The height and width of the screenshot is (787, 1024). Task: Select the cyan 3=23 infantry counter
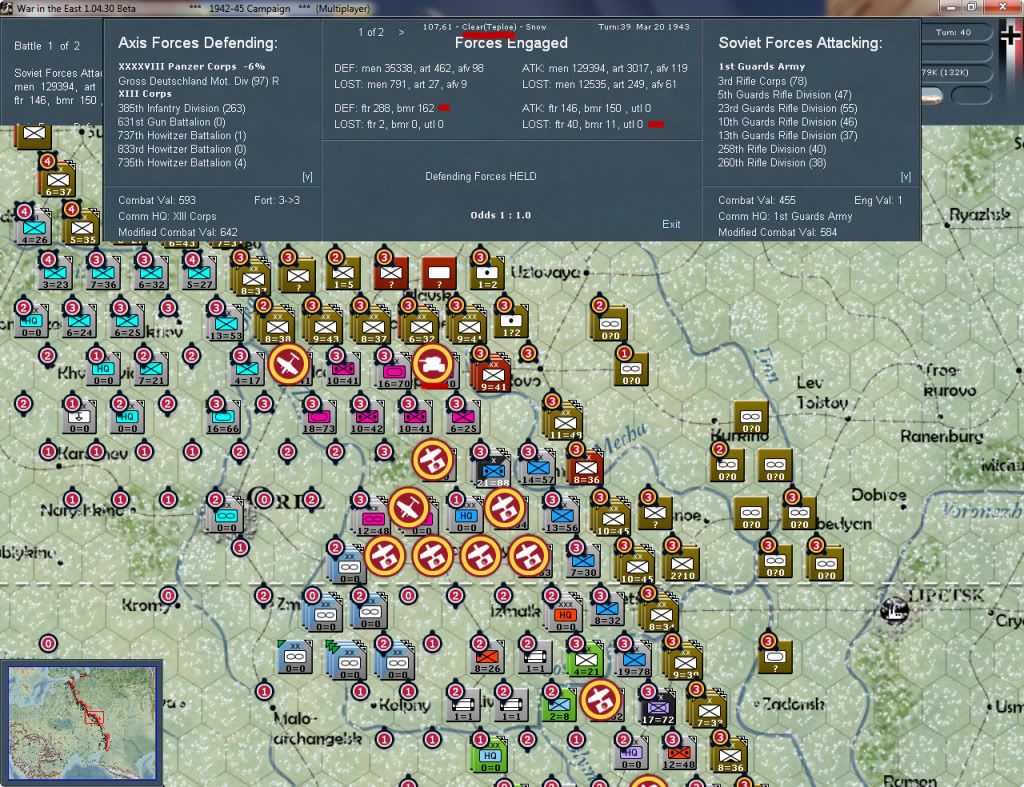point(55,274)
